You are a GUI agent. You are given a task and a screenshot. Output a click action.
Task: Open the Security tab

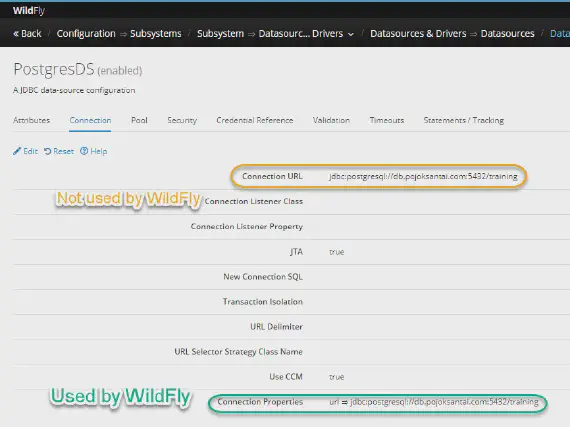tap(182, 120)
